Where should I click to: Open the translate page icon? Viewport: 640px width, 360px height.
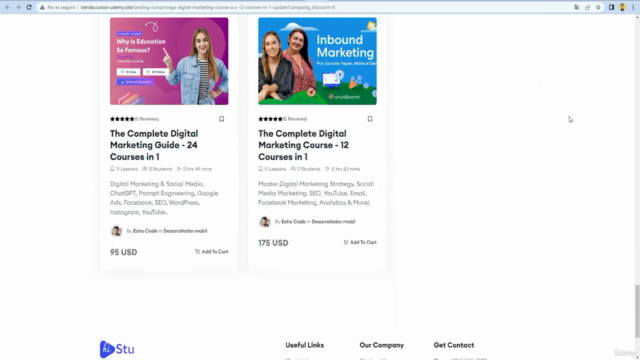pyautogui.click(x=576, y=7)
